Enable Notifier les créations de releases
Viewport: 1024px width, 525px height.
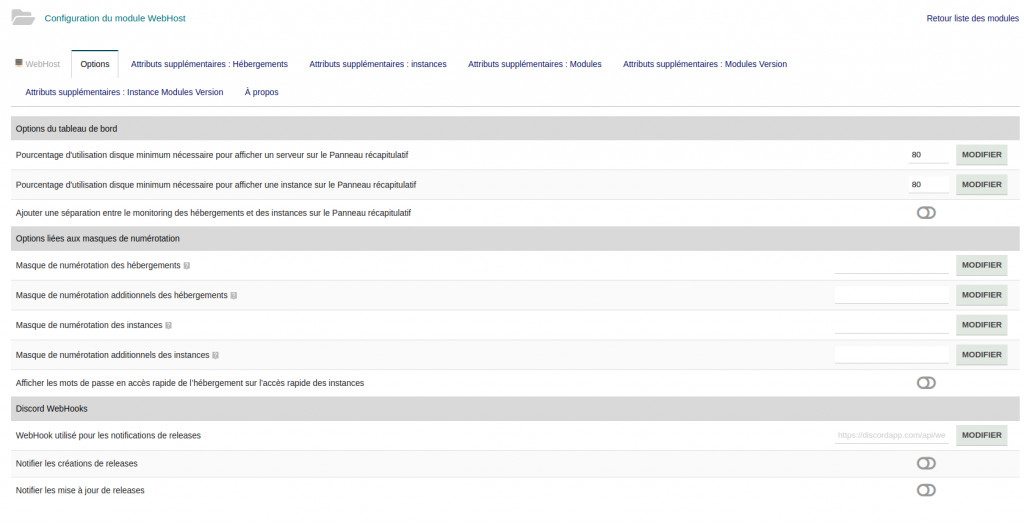tap(926, 464)
